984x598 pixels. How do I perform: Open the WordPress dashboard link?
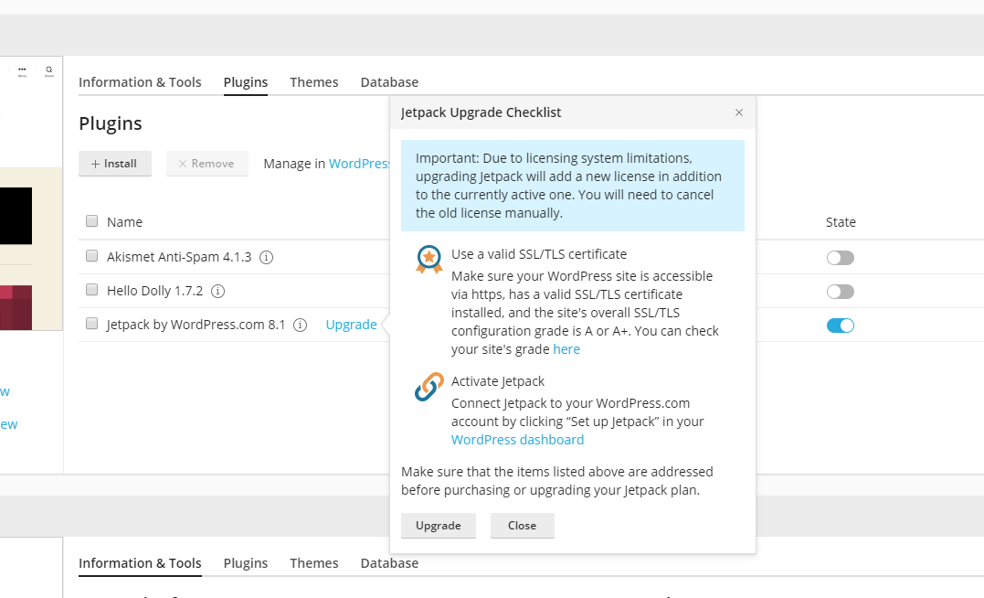tap(518, 440)
